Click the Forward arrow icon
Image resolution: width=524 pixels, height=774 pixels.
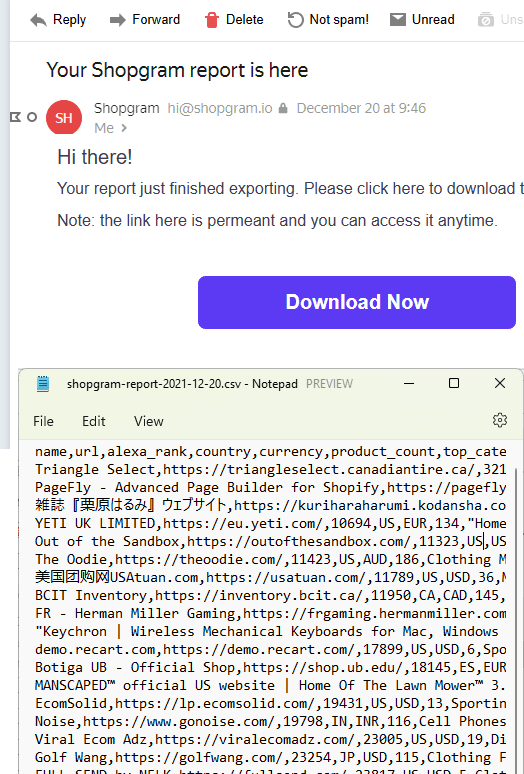117,20
